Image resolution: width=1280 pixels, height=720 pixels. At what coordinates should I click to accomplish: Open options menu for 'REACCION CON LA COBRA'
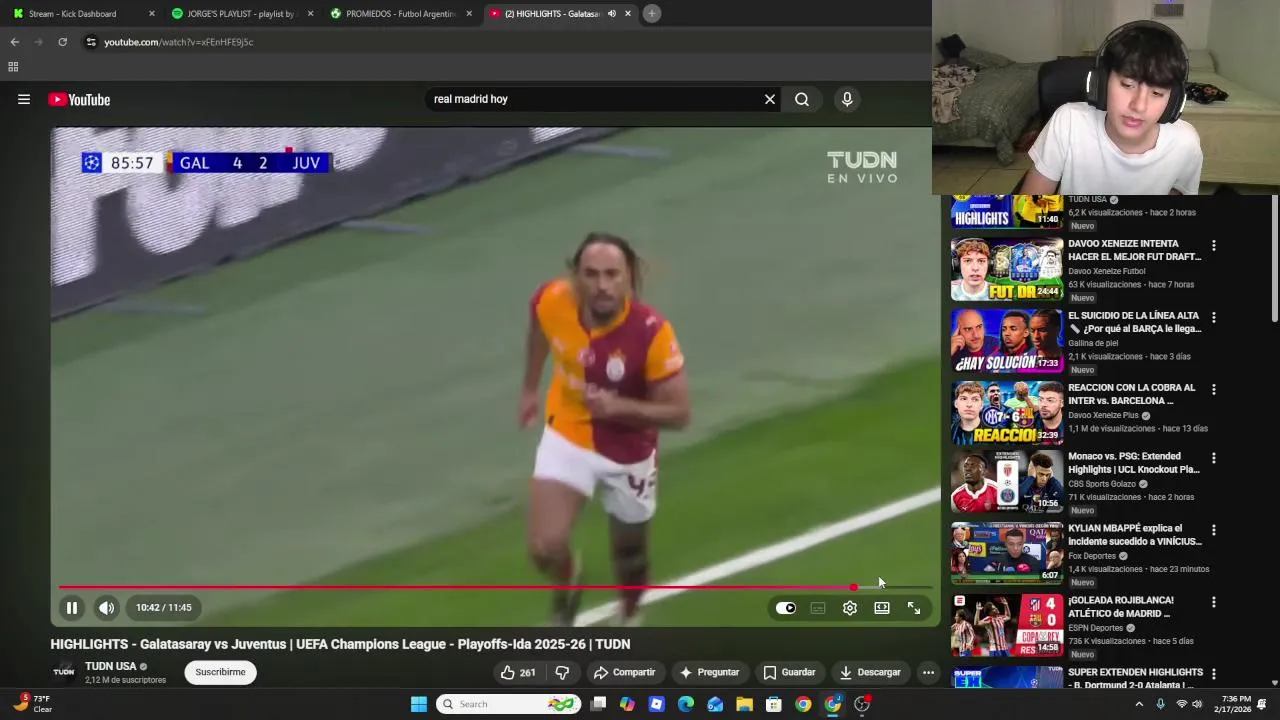(x=1214, y=390)
